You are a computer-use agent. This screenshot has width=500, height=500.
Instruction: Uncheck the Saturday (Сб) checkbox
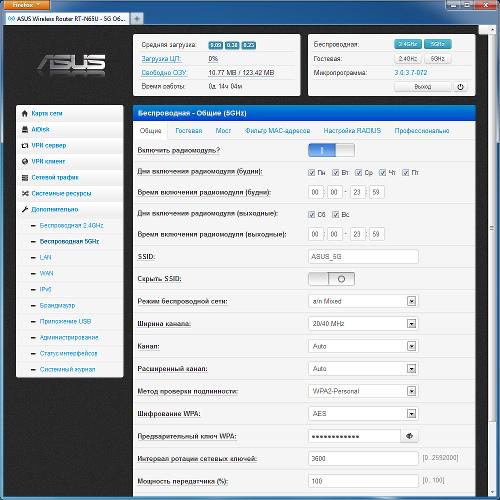coord(311,214)
